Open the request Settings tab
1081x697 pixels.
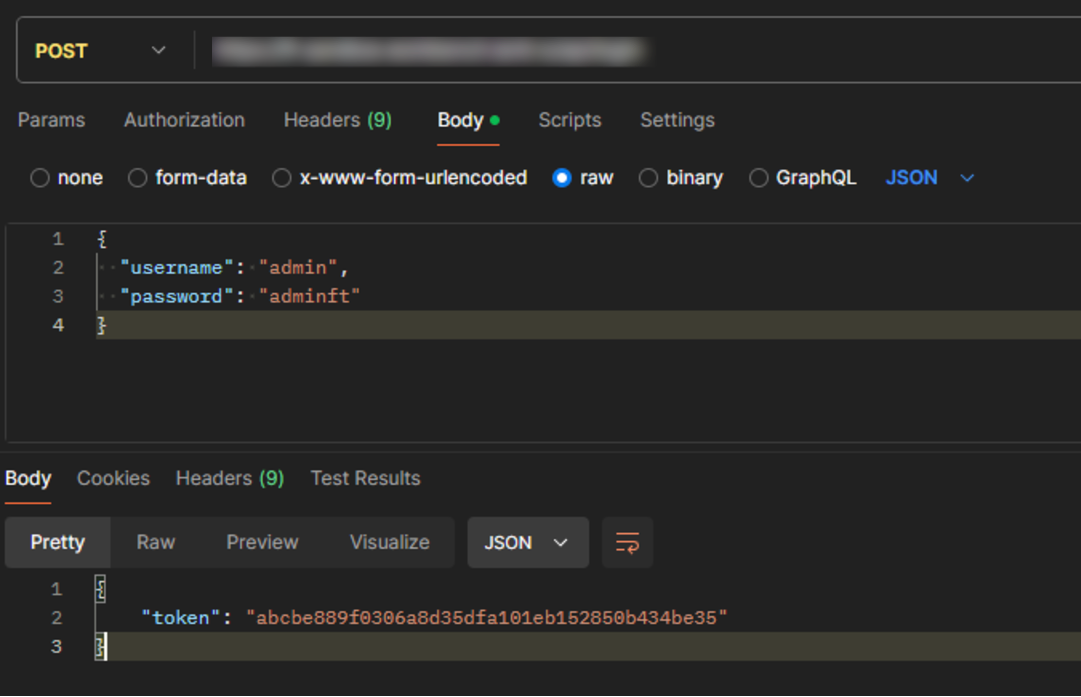pyautogui.click(x=677, y=120)
